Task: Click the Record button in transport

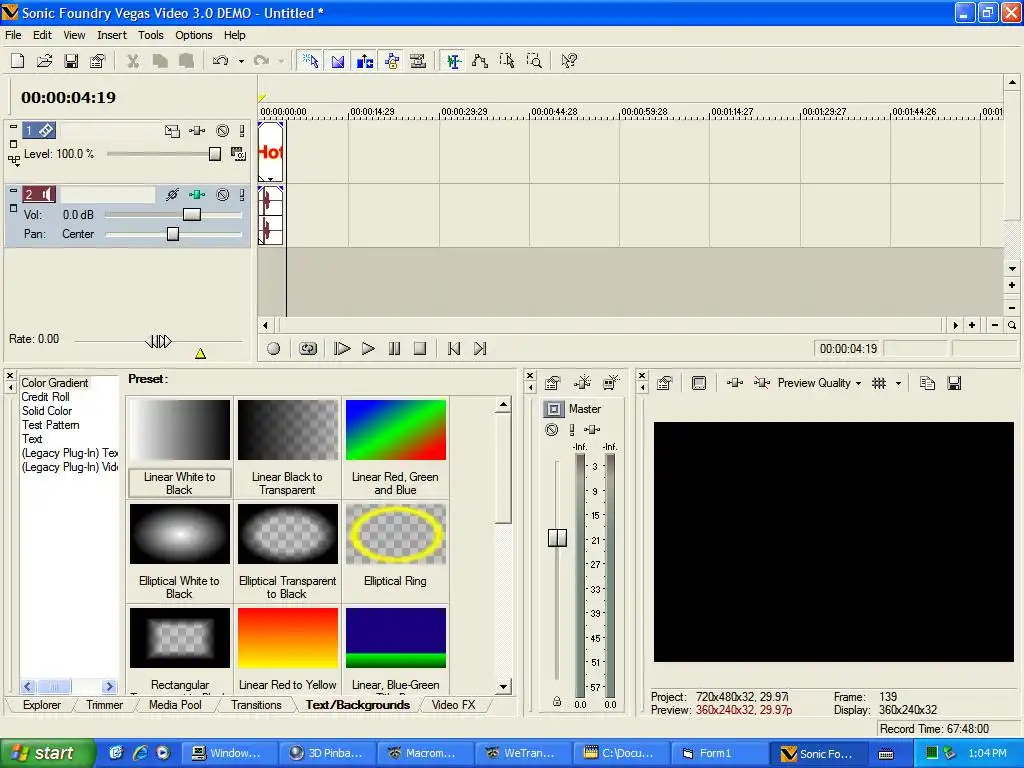Action: (x=274, y=349)
